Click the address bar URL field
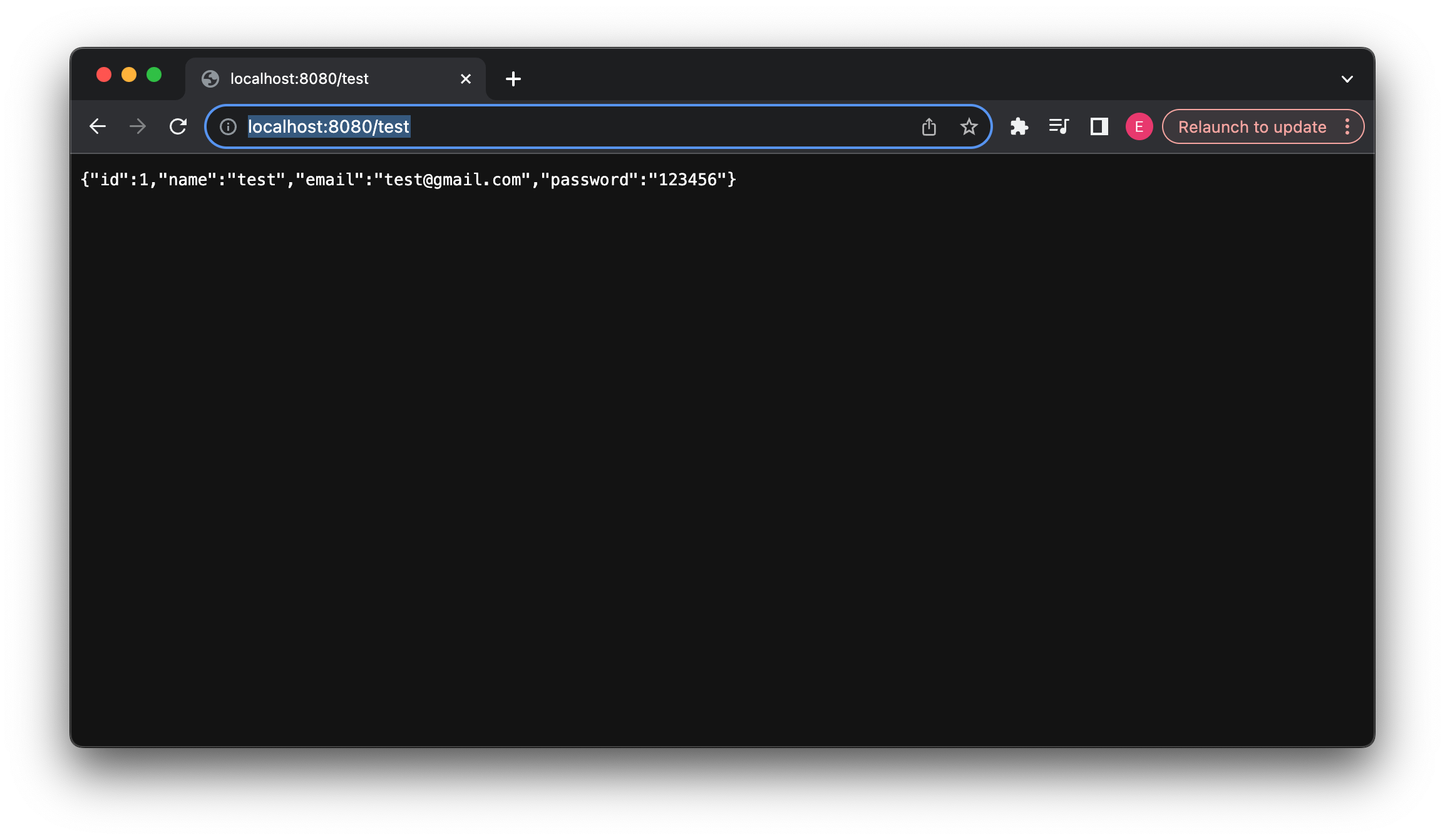The height and width of the screenshot is (840, 1445). 563,127
